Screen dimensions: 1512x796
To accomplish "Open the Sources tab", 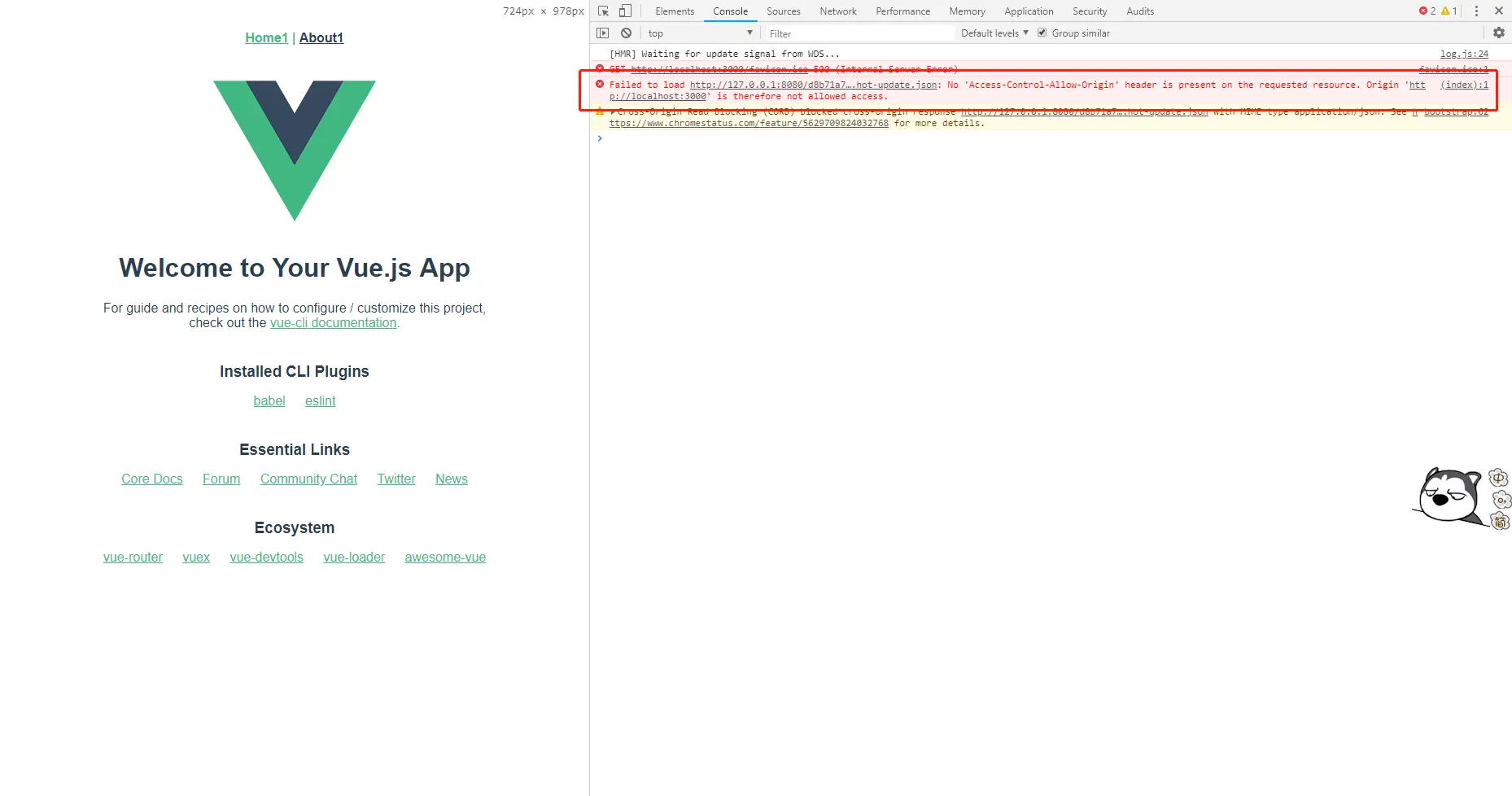I will pos(784,11).
